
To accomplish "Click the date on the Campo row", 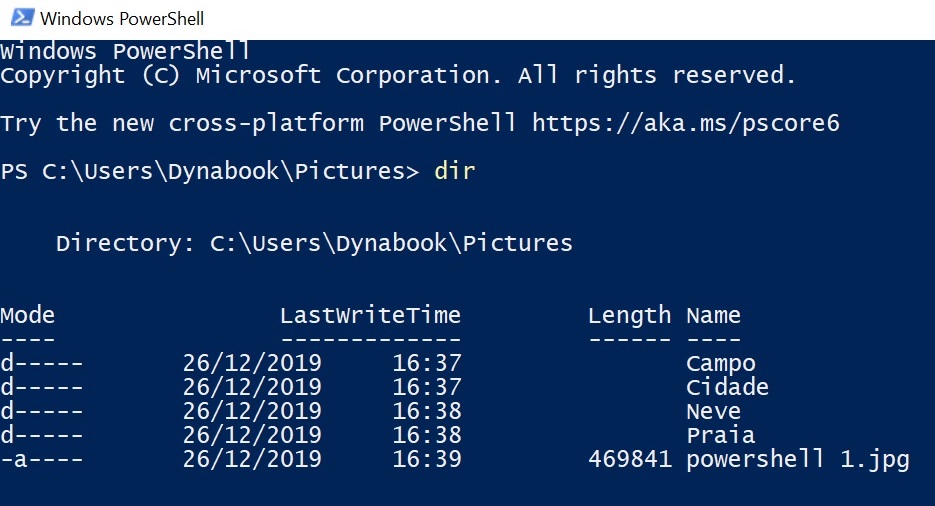I will (252, 363).
